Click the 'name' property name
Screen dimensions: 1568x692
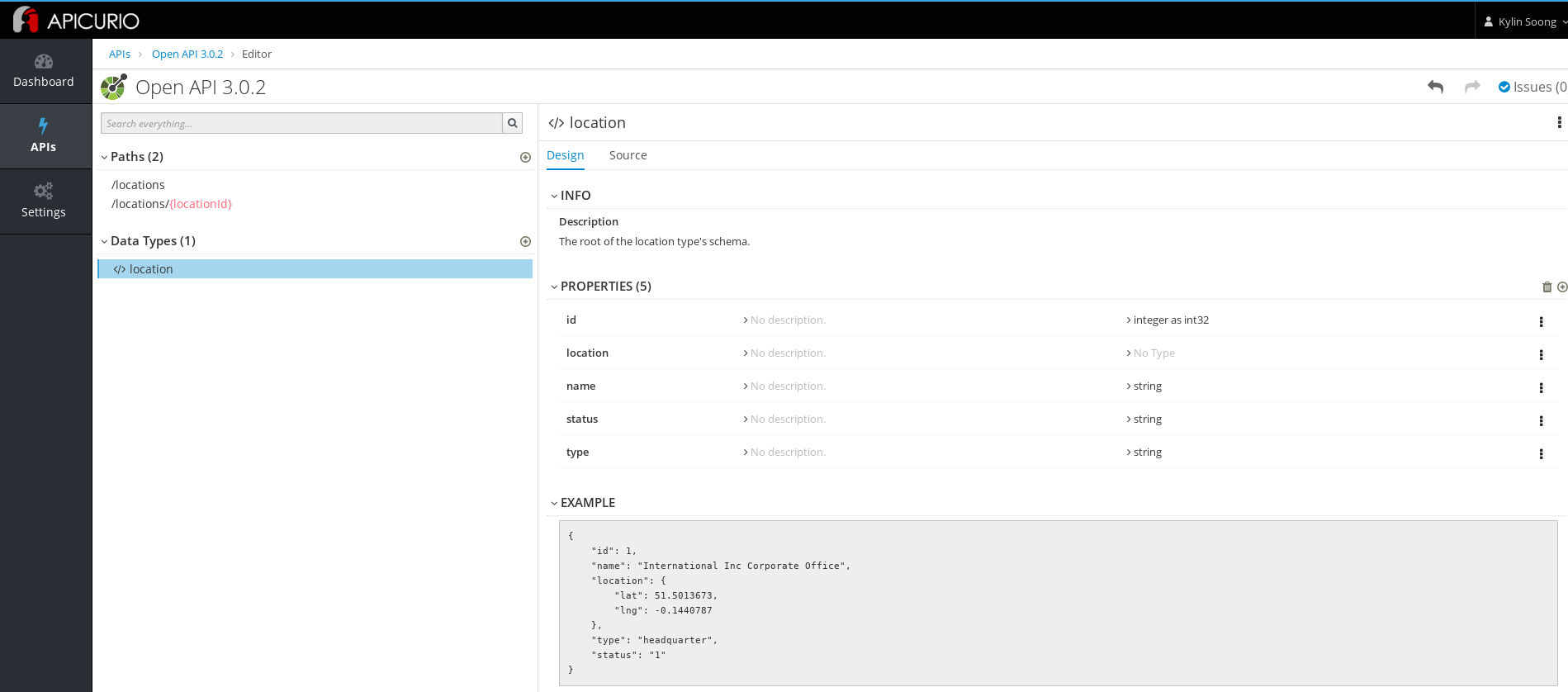coord(581,386)
